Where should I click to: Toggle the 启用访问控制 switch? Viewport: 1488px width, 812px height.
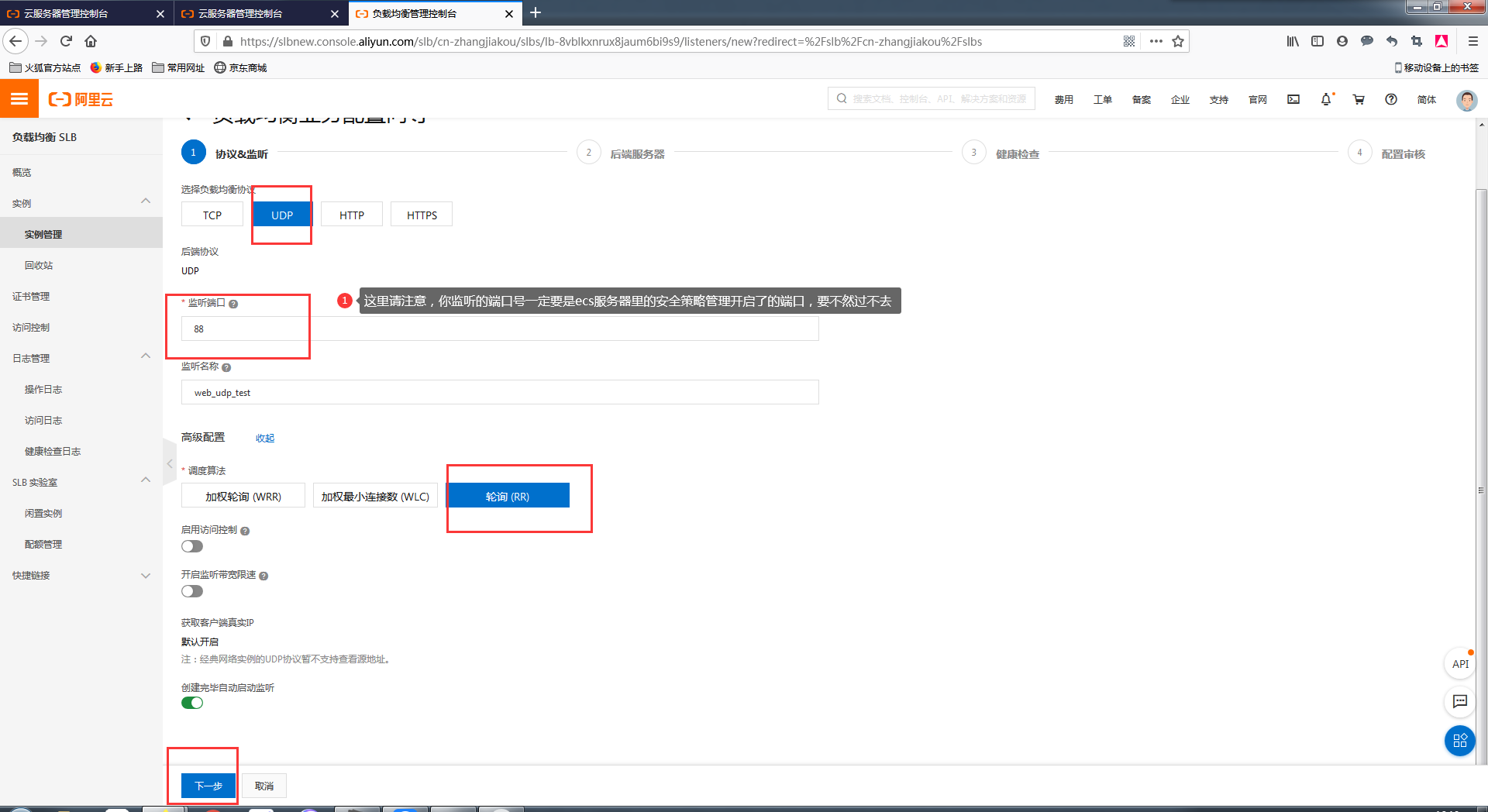[192, 547]
